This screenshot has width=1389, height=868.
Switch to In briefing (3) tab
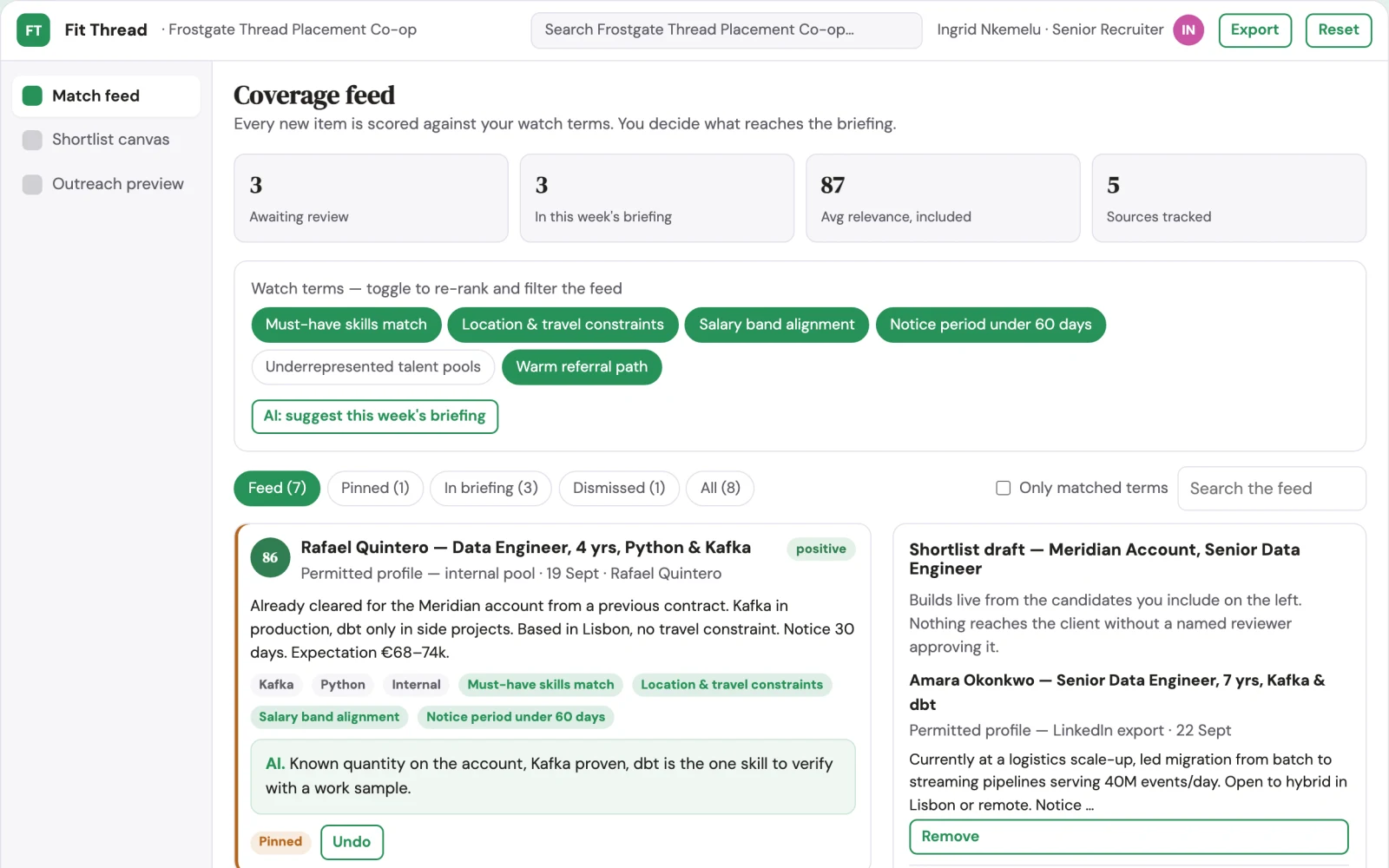pyautogui.click(x=490, y=488)
